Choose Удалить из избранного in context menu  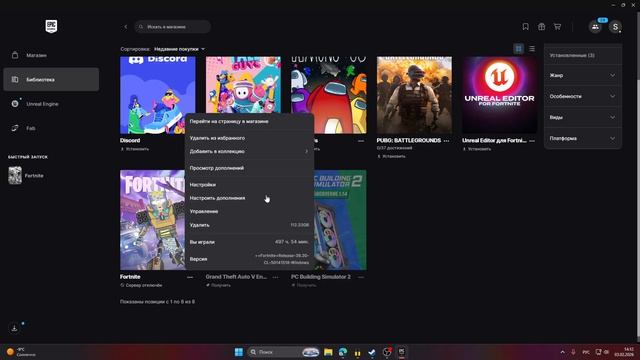pyautogui.click(x=249, y=138)
